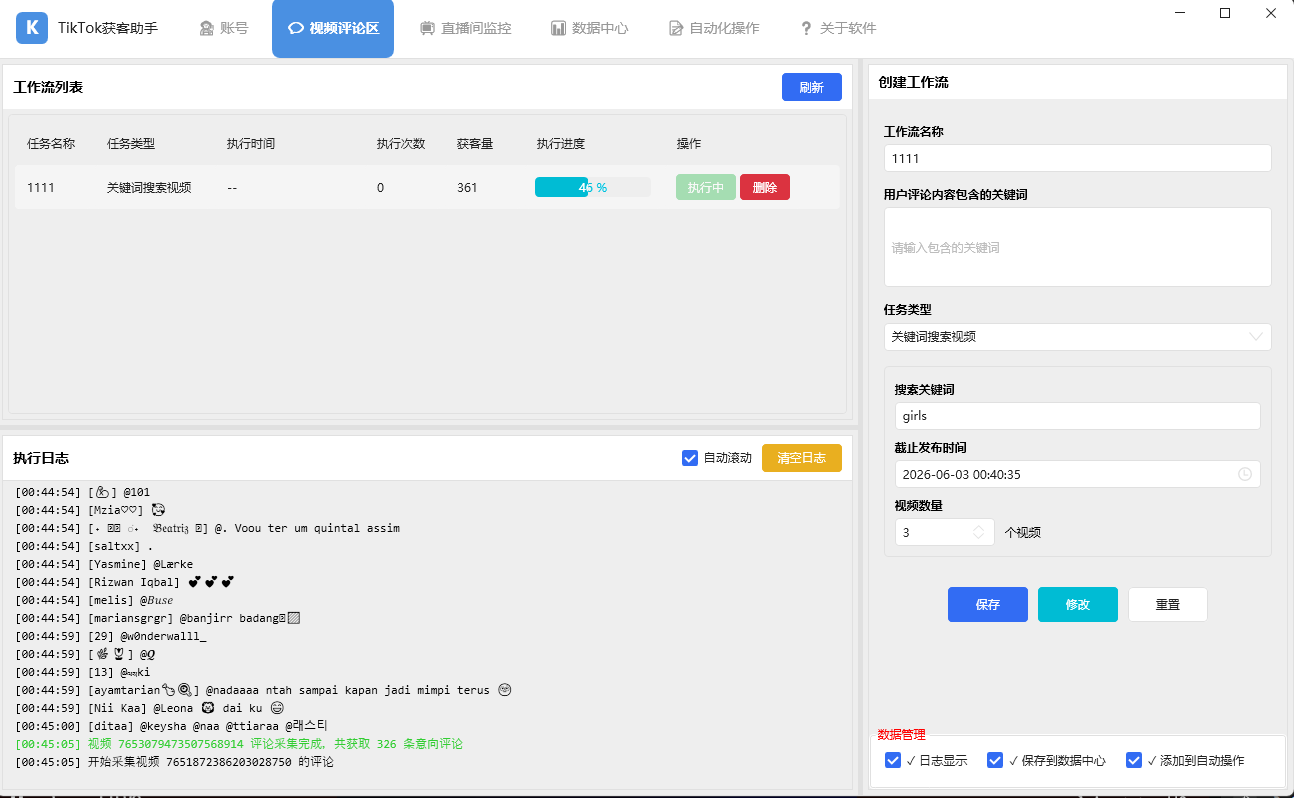Go to the 数据中心 tab

(x=589, y=28)
